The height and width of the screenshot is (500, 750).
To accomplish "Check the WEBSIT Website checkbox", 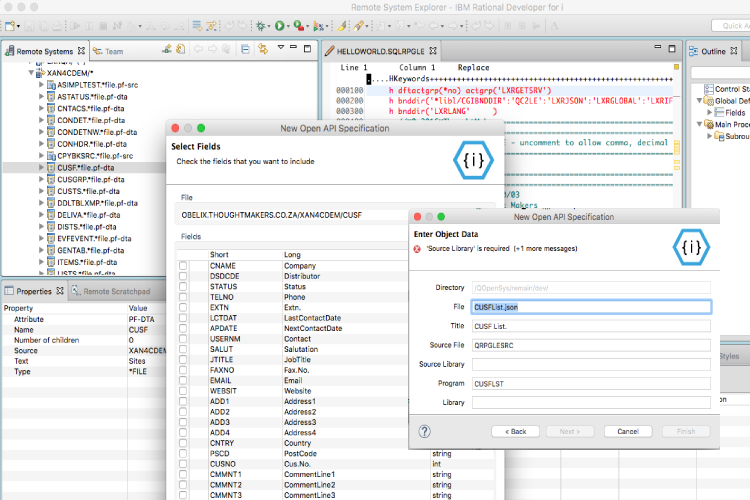I will (x=183, y=391).
